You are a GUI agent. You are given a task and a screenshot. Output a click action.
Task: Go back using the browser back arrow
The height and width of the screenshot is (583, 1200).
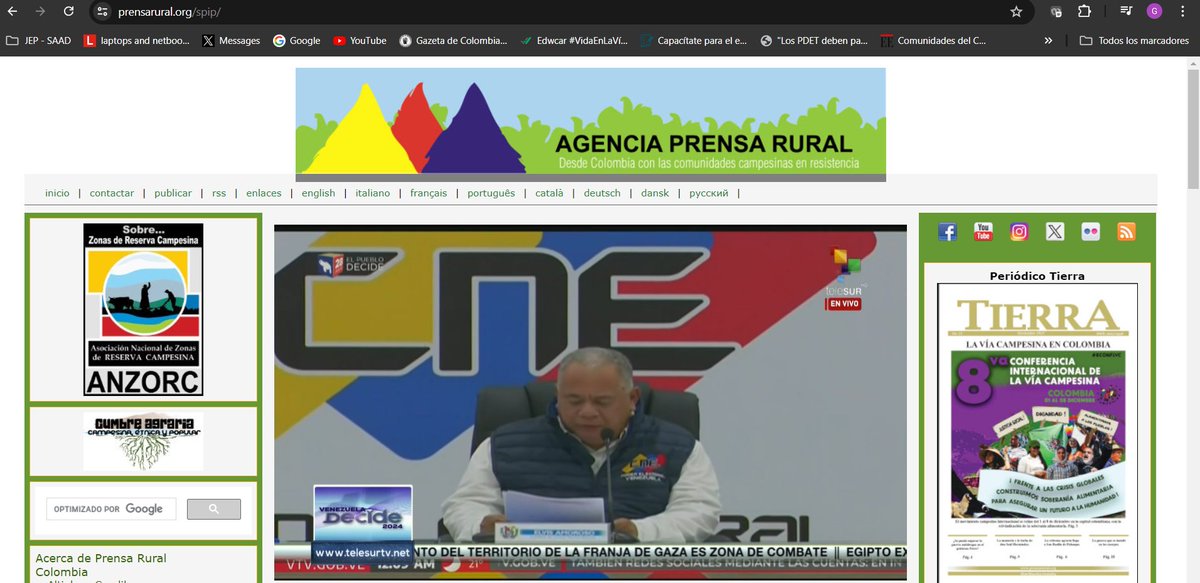pos(12,12)
